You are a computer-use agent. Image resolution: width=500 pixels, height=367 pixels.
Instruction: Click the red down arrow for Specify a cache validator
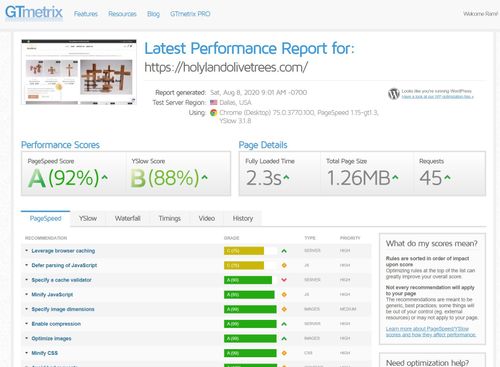pyautogui.click(x=284, y=280)
